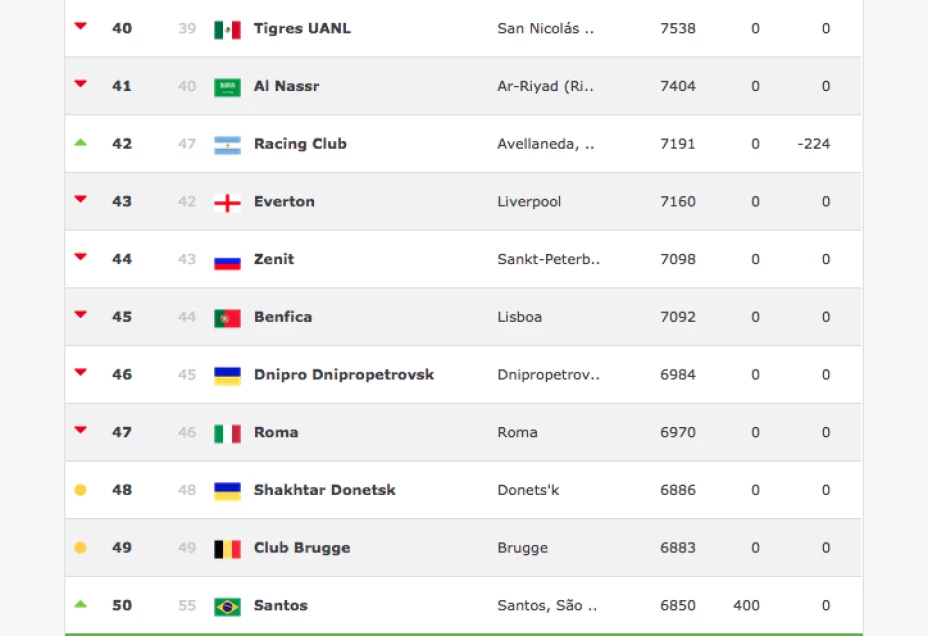Screen dimensions: 928x636
Task: Click the Belgium flag beside Club Brugge
Action: click(227, 549)
